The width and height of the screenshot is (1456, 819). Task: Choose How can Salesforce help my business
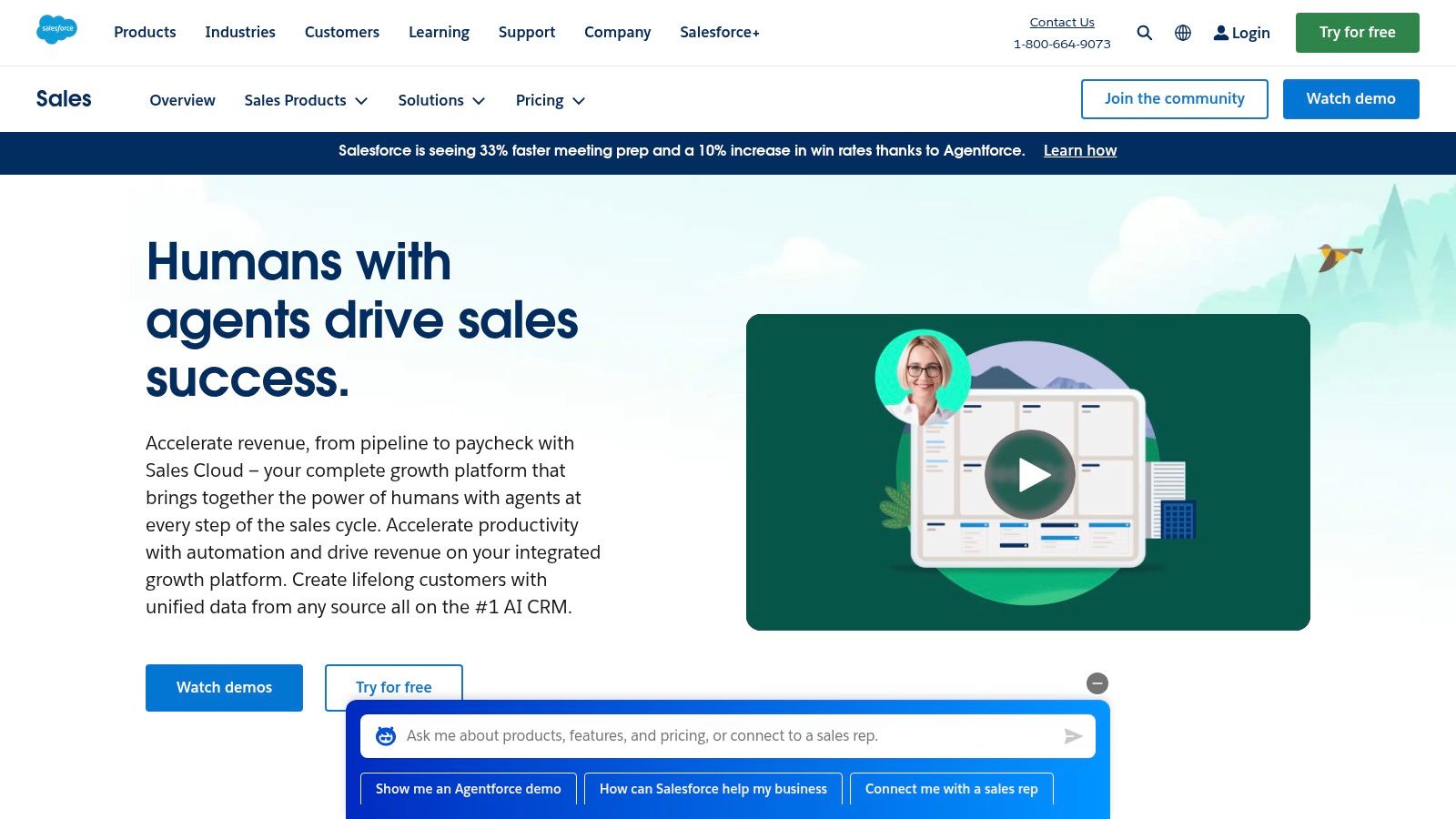(713, 789)
